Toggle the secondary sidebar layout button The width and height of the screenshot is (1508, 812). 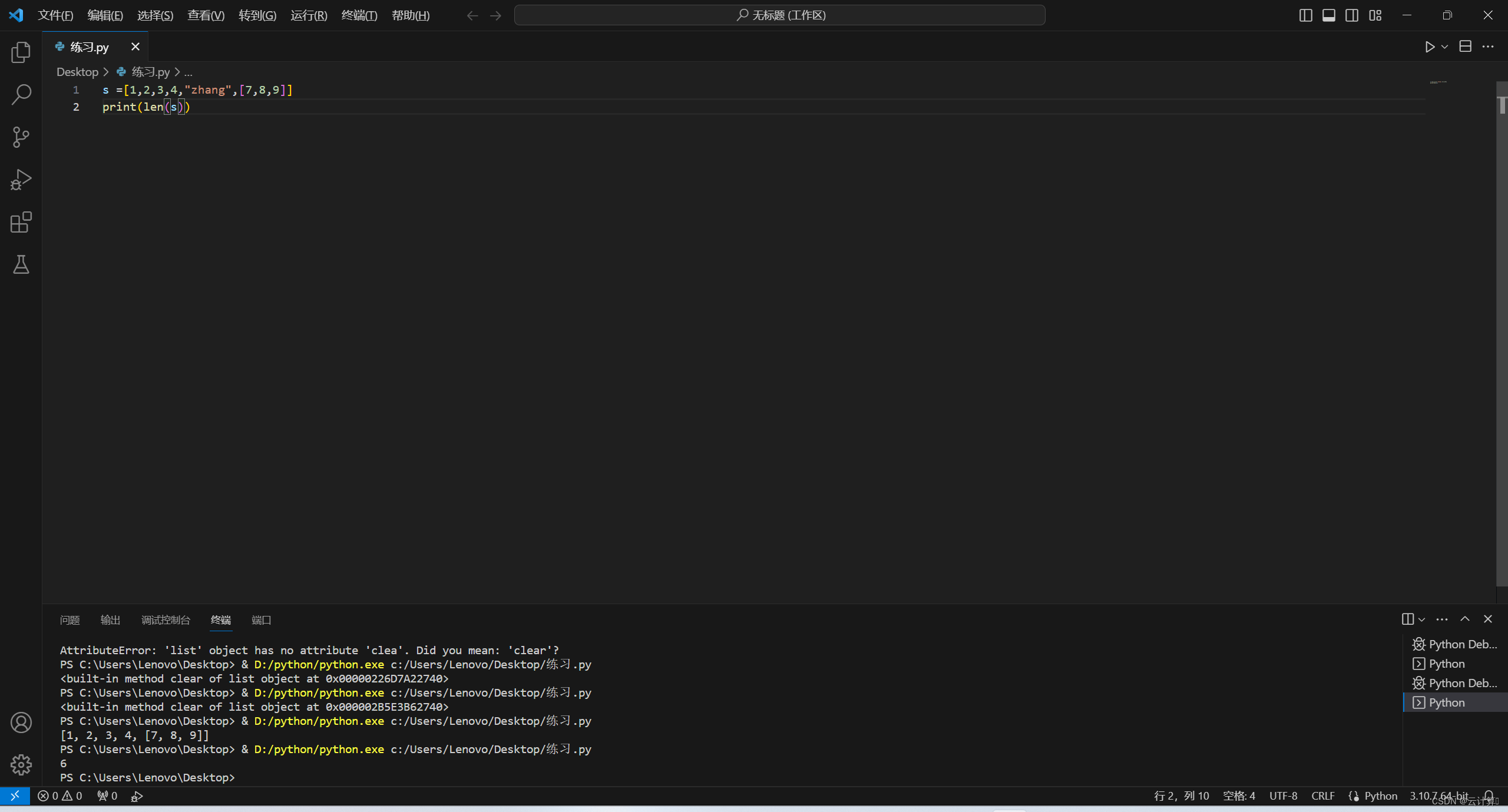click(1352, 15)
